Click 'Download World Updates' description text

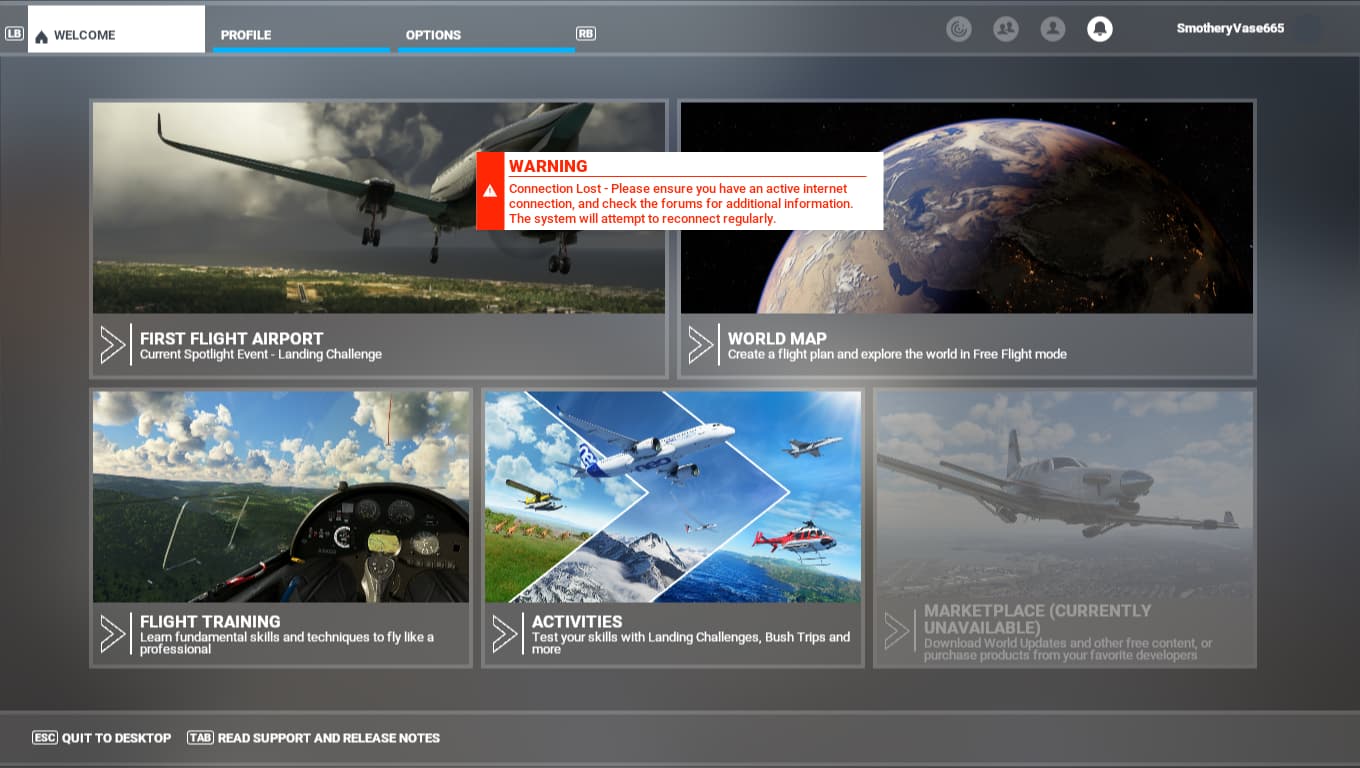1068,649
